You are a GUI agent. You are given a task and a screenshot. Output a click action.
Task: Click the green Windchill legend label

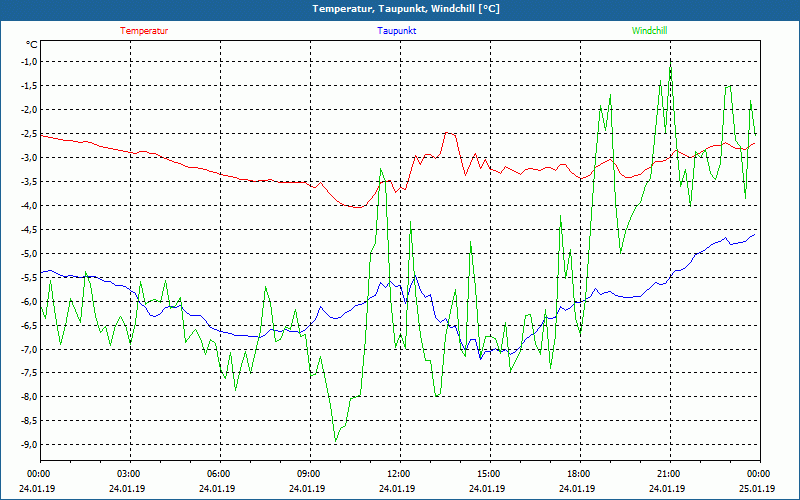click(649, 31)
